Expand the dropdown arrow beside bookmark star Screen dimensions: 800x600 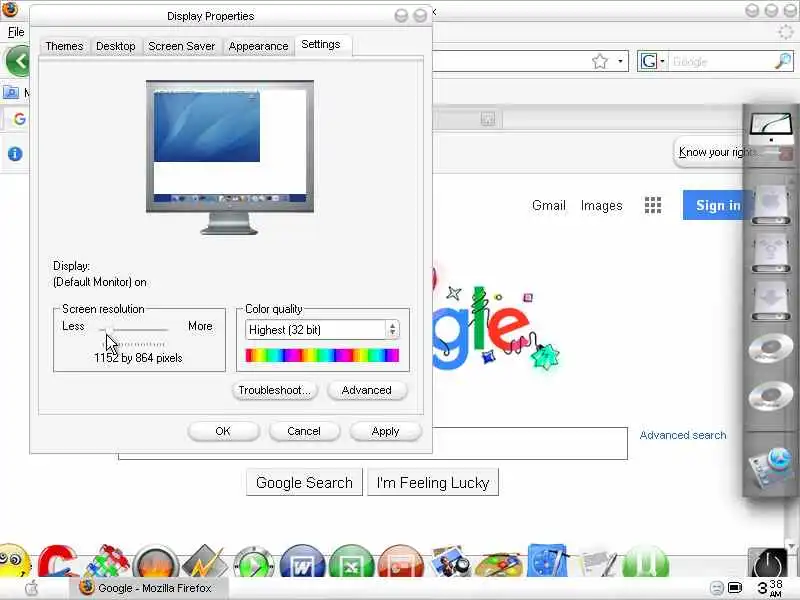[x=620, y=62]
